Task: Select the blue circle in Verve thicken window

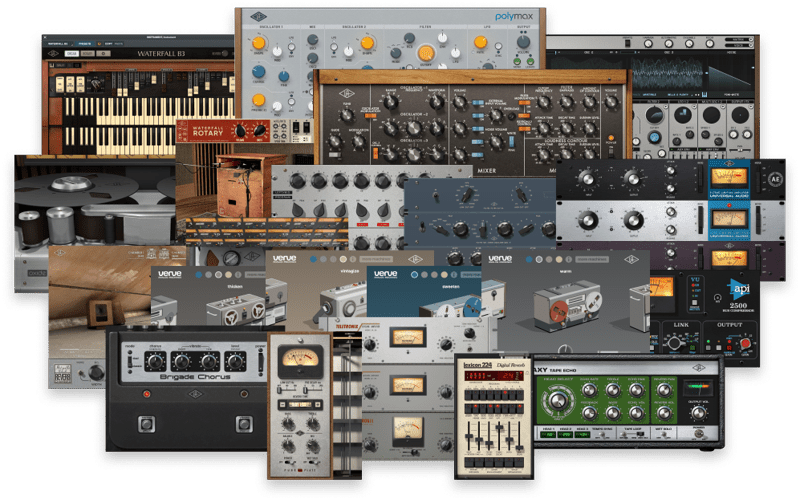Action: 199,275
